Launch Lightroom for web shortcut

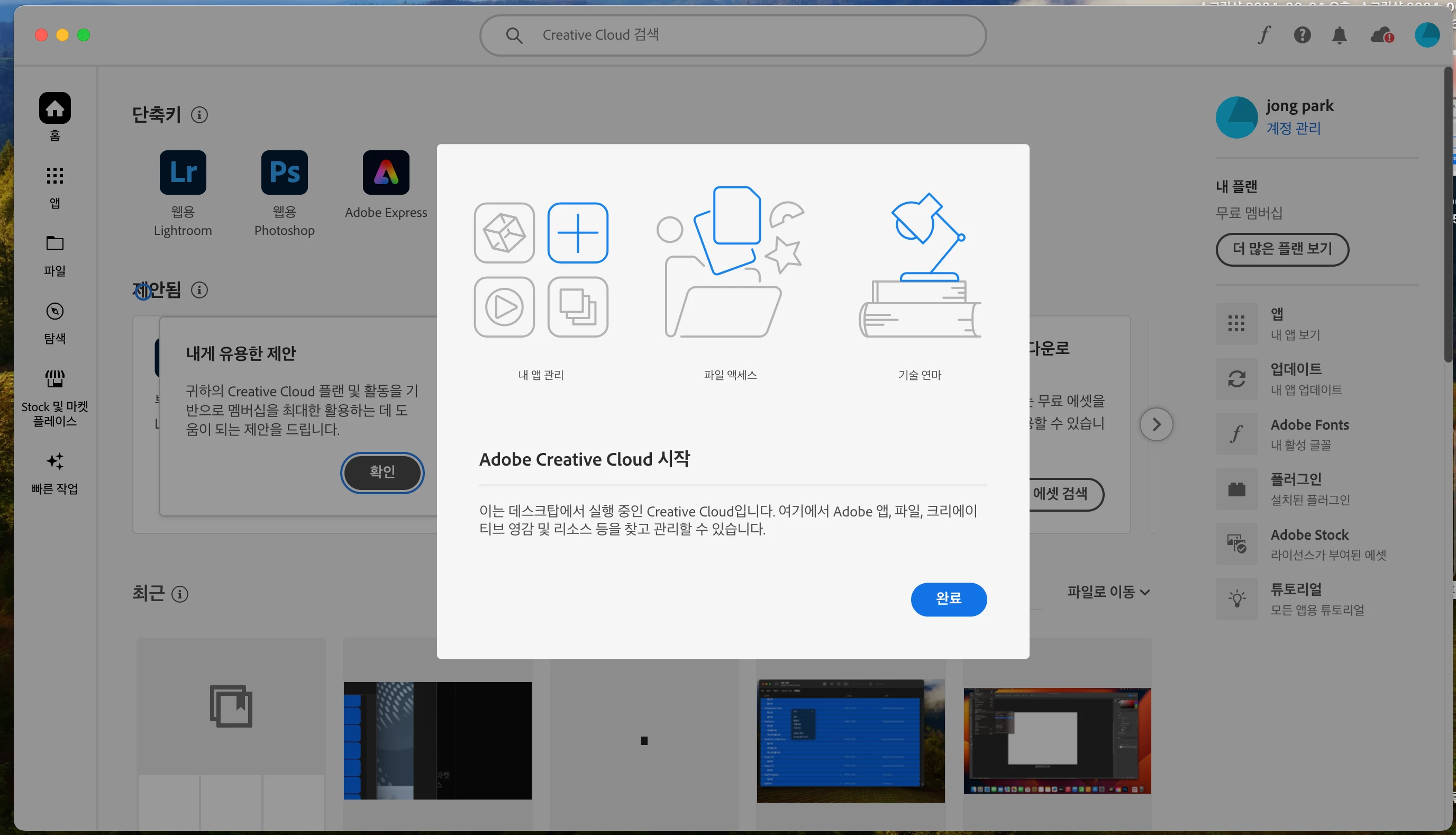(183, 173)
